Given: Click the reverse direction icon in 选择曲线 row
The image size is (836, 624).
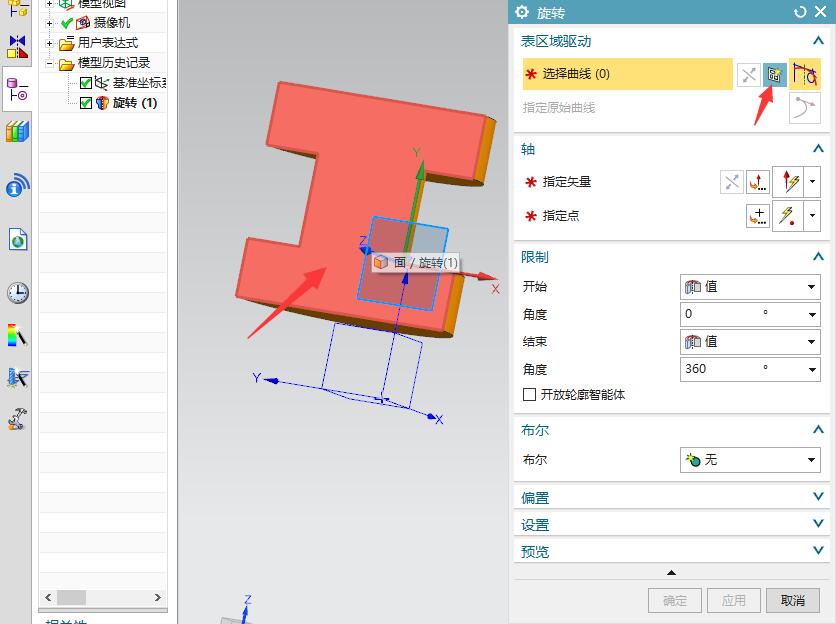Looking at the screenshot, I should (748, 75).
